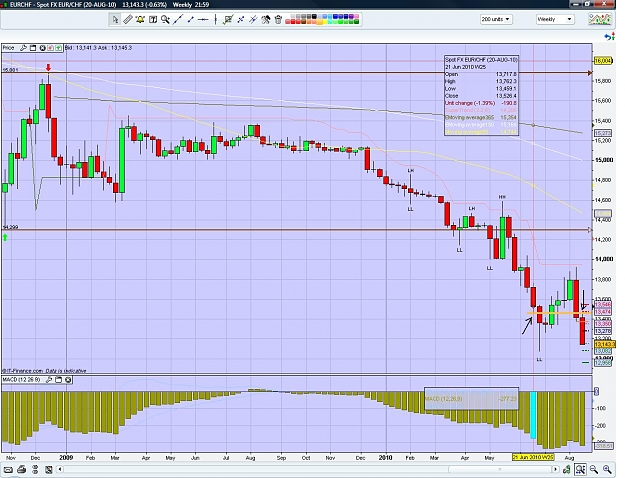Pick the dark green color swatch
The image size is (625, 478).
(x=356, y=22)
